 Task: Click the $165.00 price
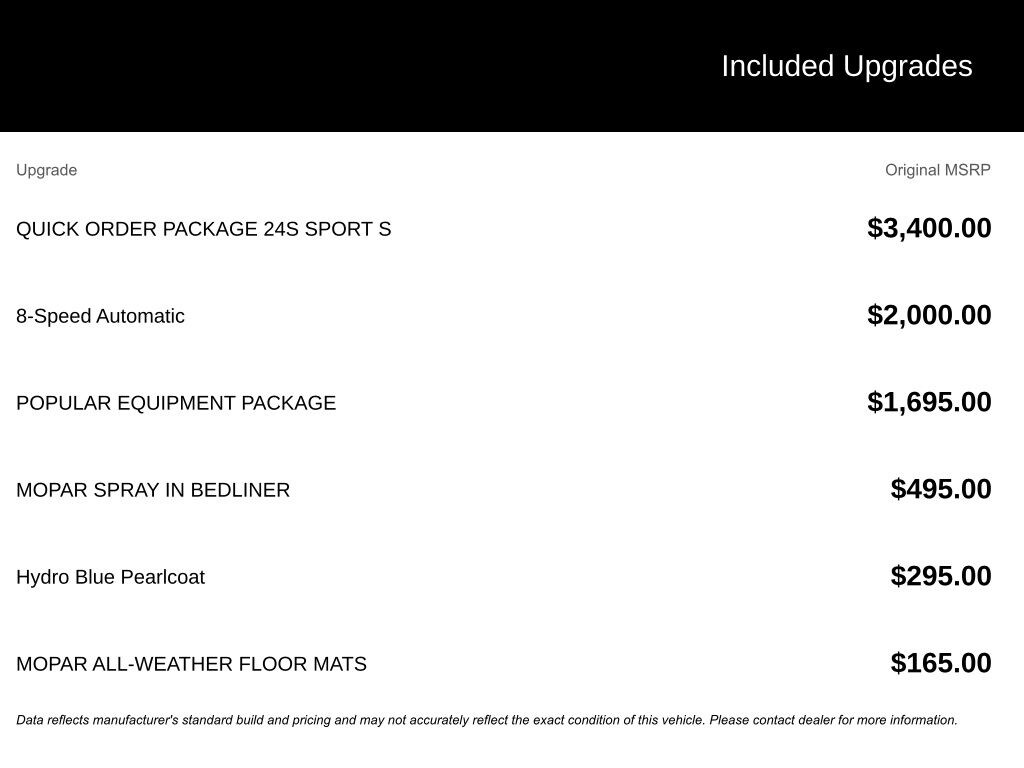click(x=941, y=663)
